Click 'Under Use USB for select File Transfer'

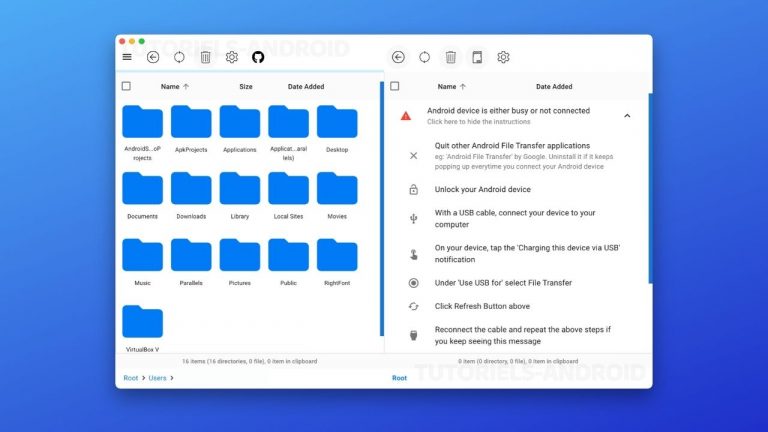pos(503,283)
